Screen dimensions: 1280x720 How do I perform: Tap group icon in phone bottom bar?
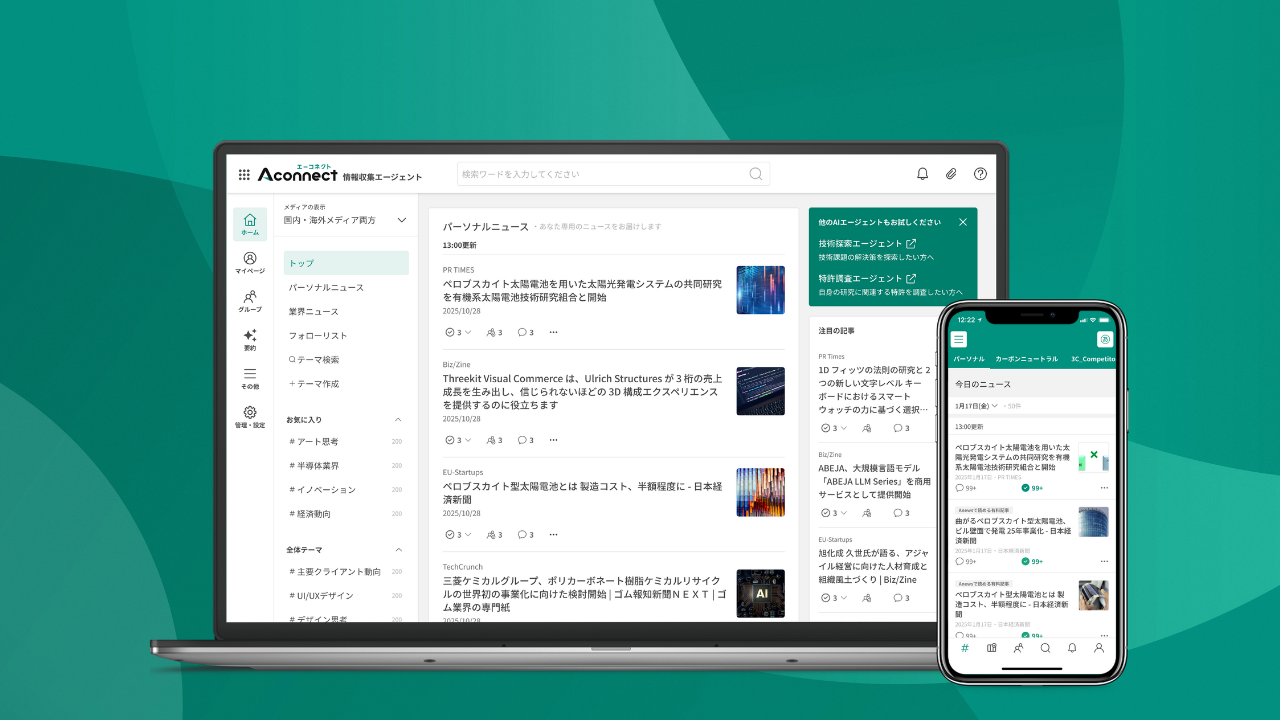(1018, 648)
